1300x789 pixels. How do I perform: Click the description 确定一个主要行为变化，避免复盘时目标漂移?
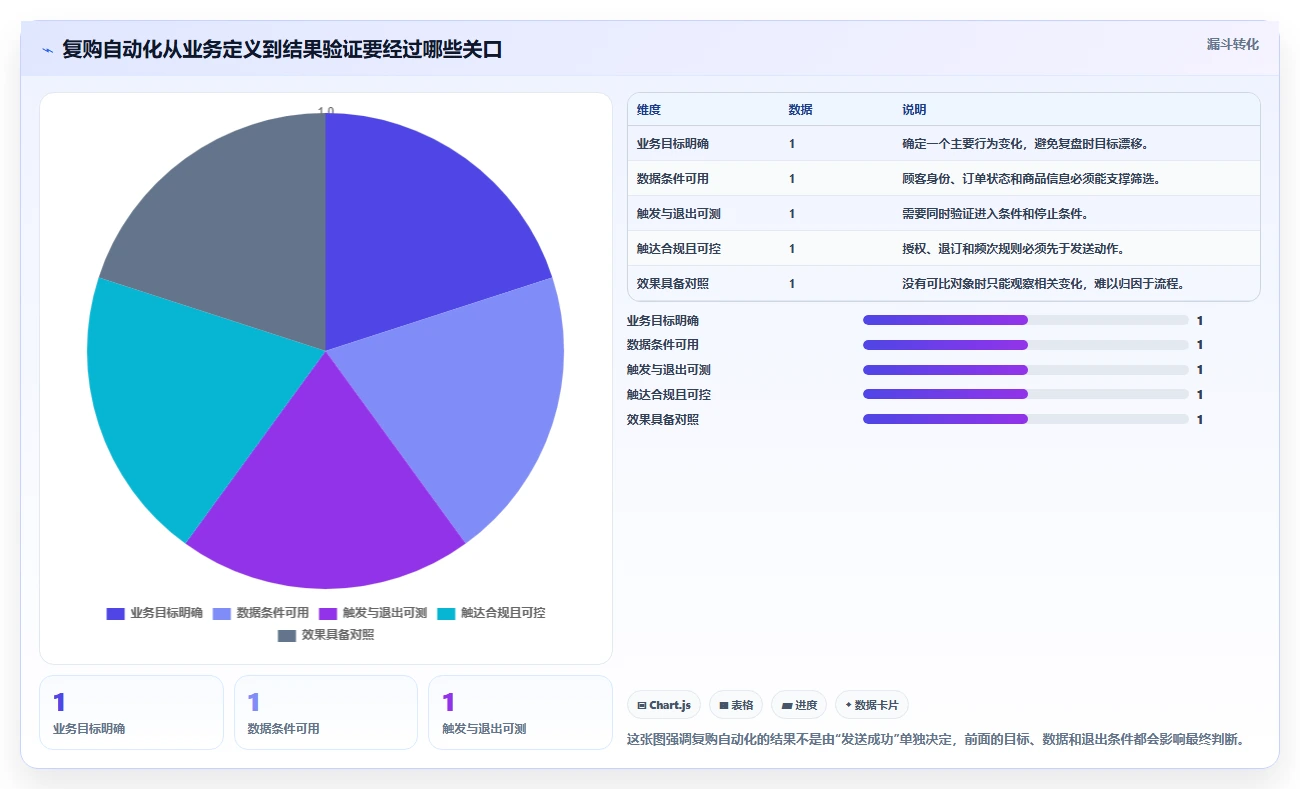[1028, 144]
